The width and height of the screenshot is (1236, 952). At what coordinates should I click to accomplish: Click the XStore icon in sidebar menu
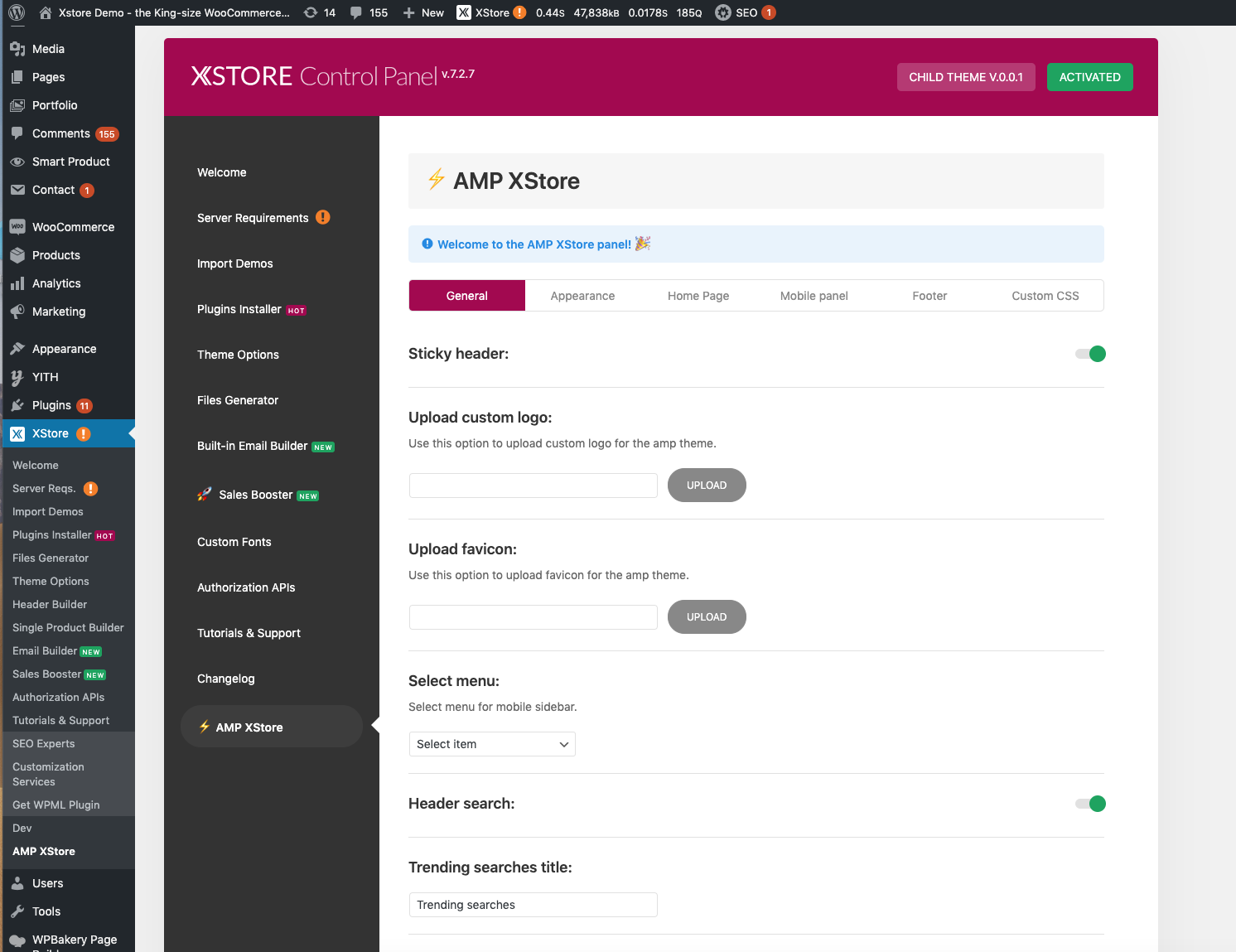click(17, 433)
